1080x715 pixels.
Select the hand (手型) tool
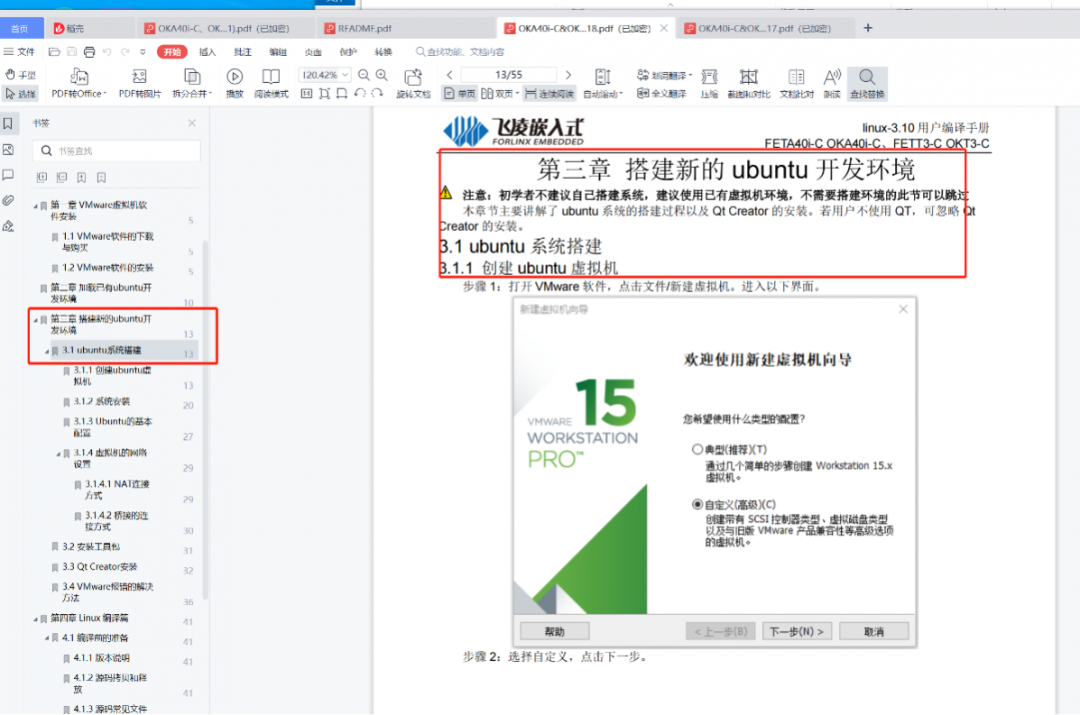click(20, 73)
